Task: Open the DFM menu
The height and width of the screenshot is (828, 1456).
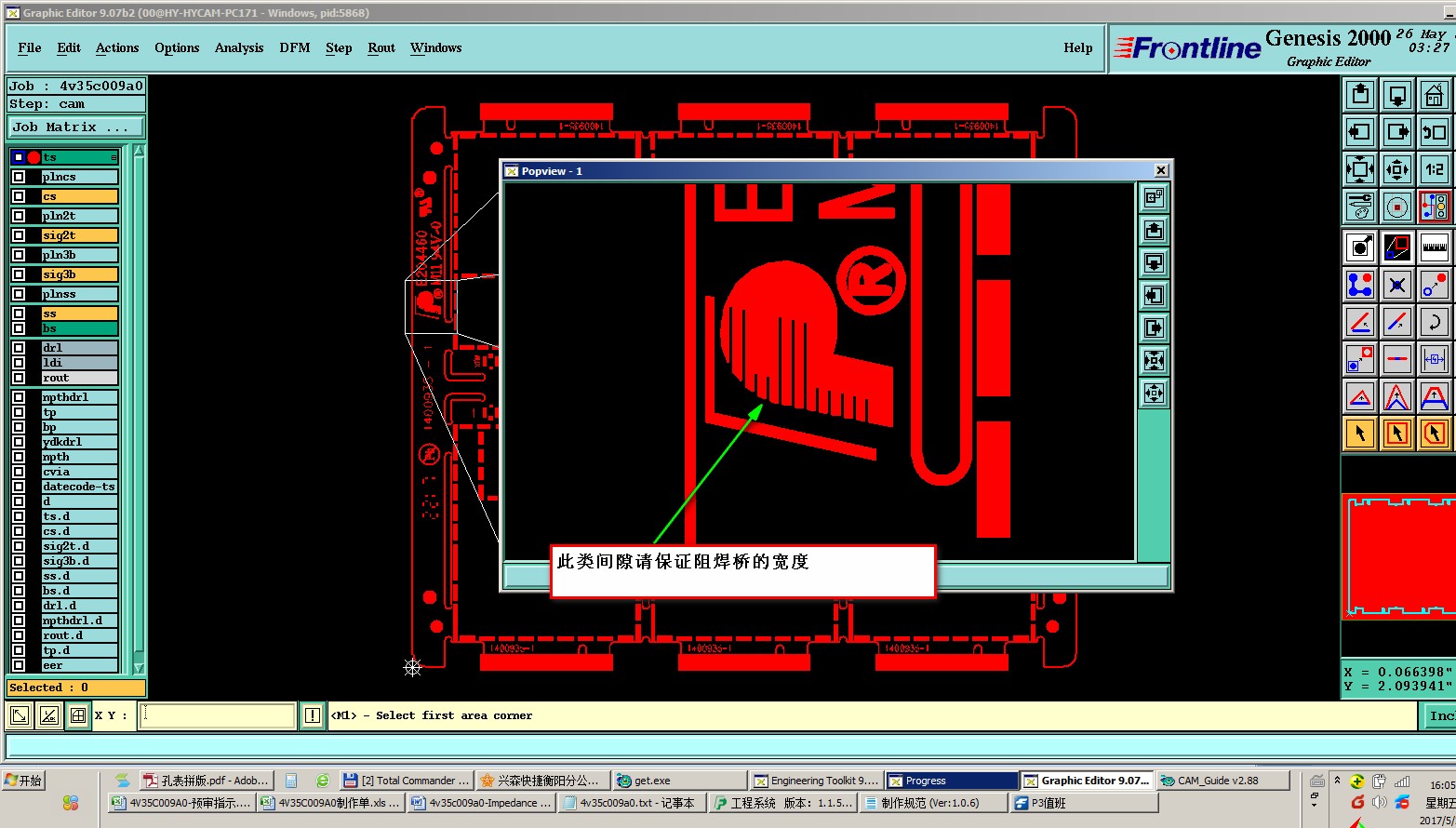Action: click(295, 47)
